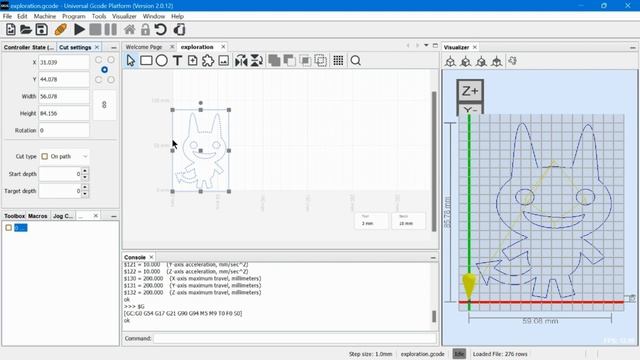
Task: Open the Tools menu
Action: [99, 16]
